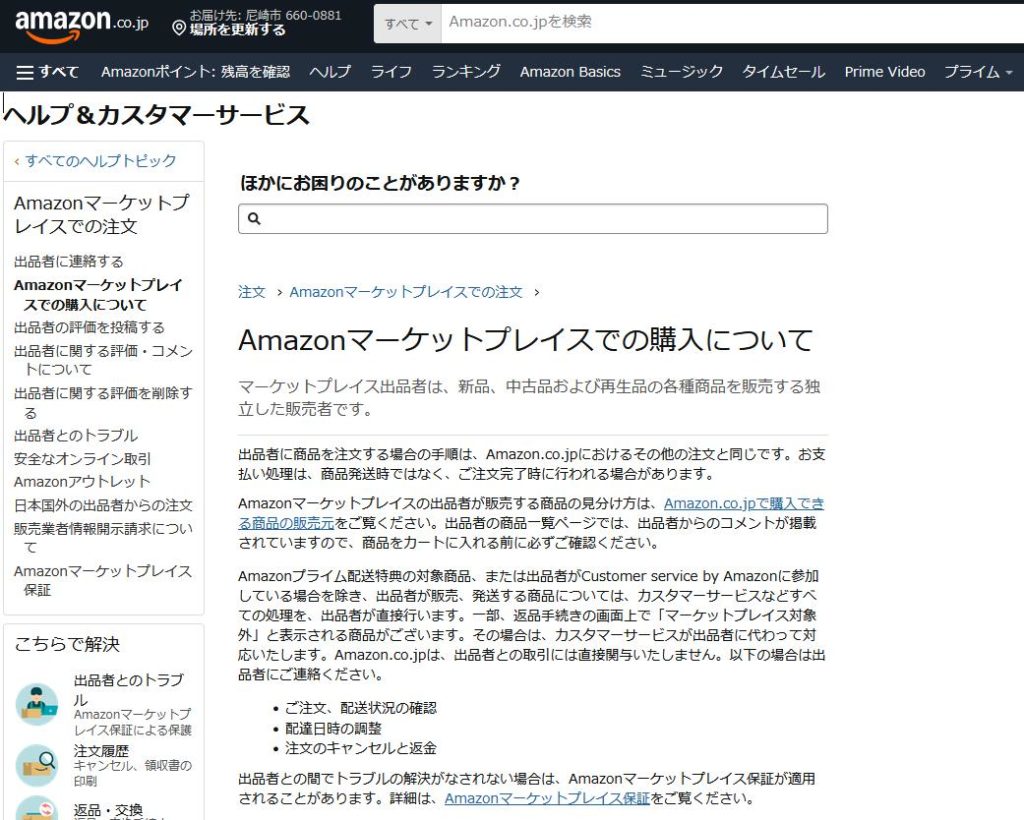Select 安全なオンライン取引 in the sidebar
This screenshot has width=1024, height=820.
coord(81,458)
